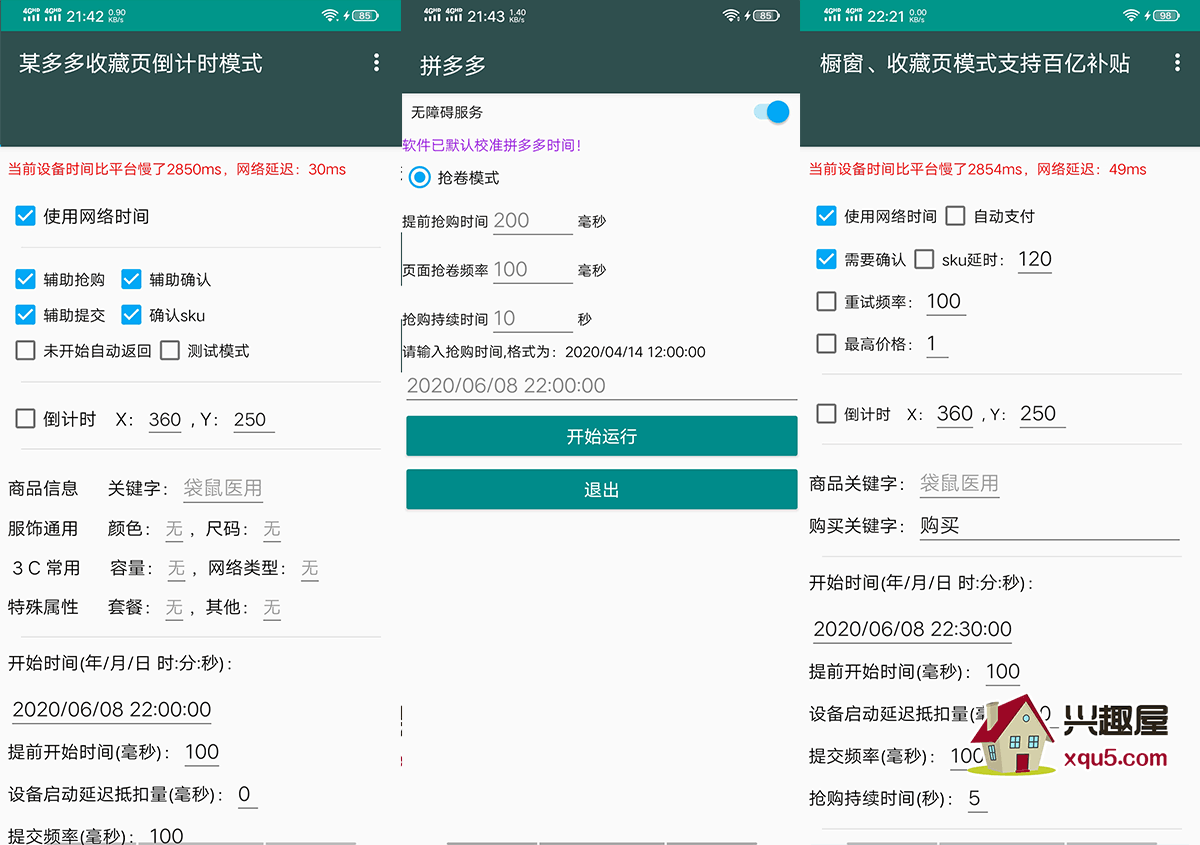Edit the 重试频率 value 100
Image resolution: width=1200 pixels, height=845 pixels.
944,302
